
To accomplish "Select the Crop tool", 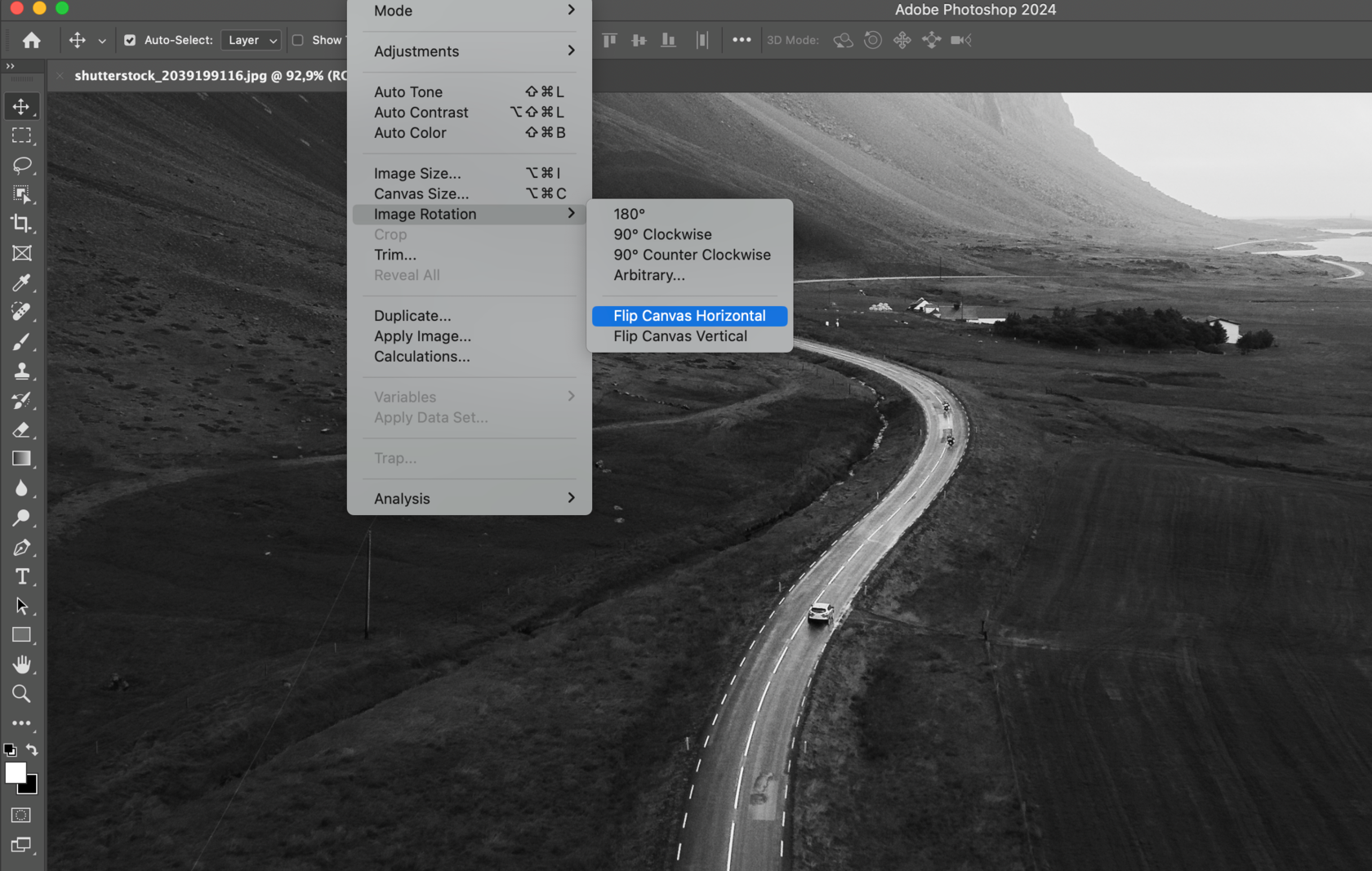I will tap(21, 224).
